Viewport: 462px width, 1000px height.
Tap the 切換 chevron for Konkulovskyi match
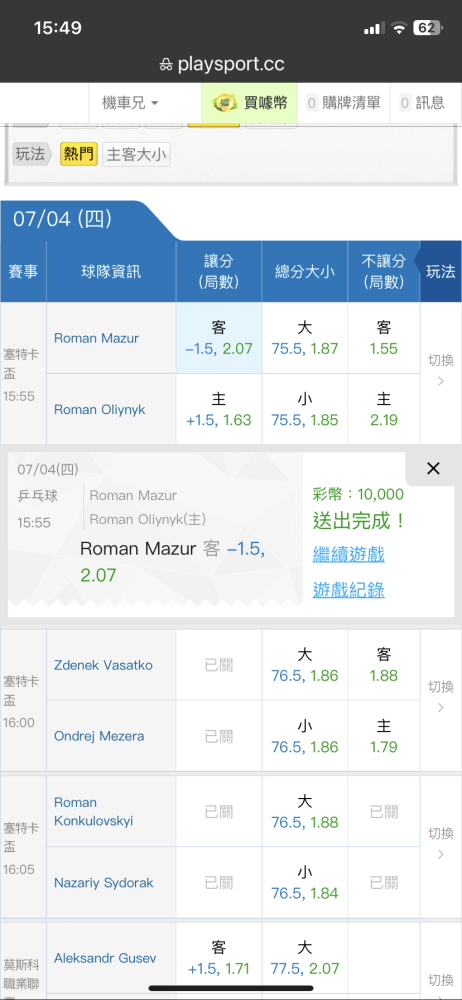[x=441, y=844]
